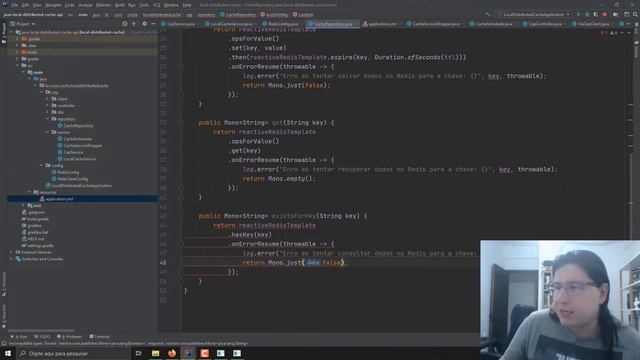This screenshot has height=360, width=640.
Task: Click the orange app icon on the taskbar
Action: (204, 353)
